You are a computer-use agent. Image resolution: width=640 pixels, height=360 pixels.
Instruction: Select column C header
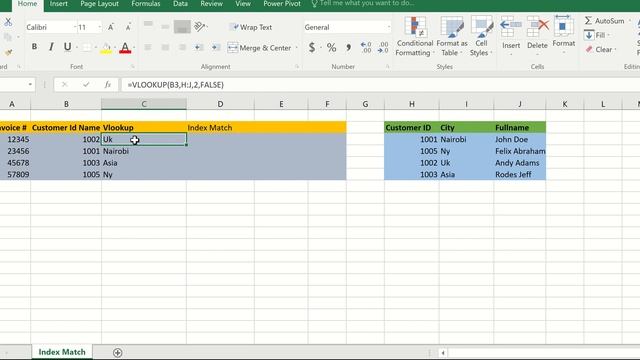(x=144, y=104)
